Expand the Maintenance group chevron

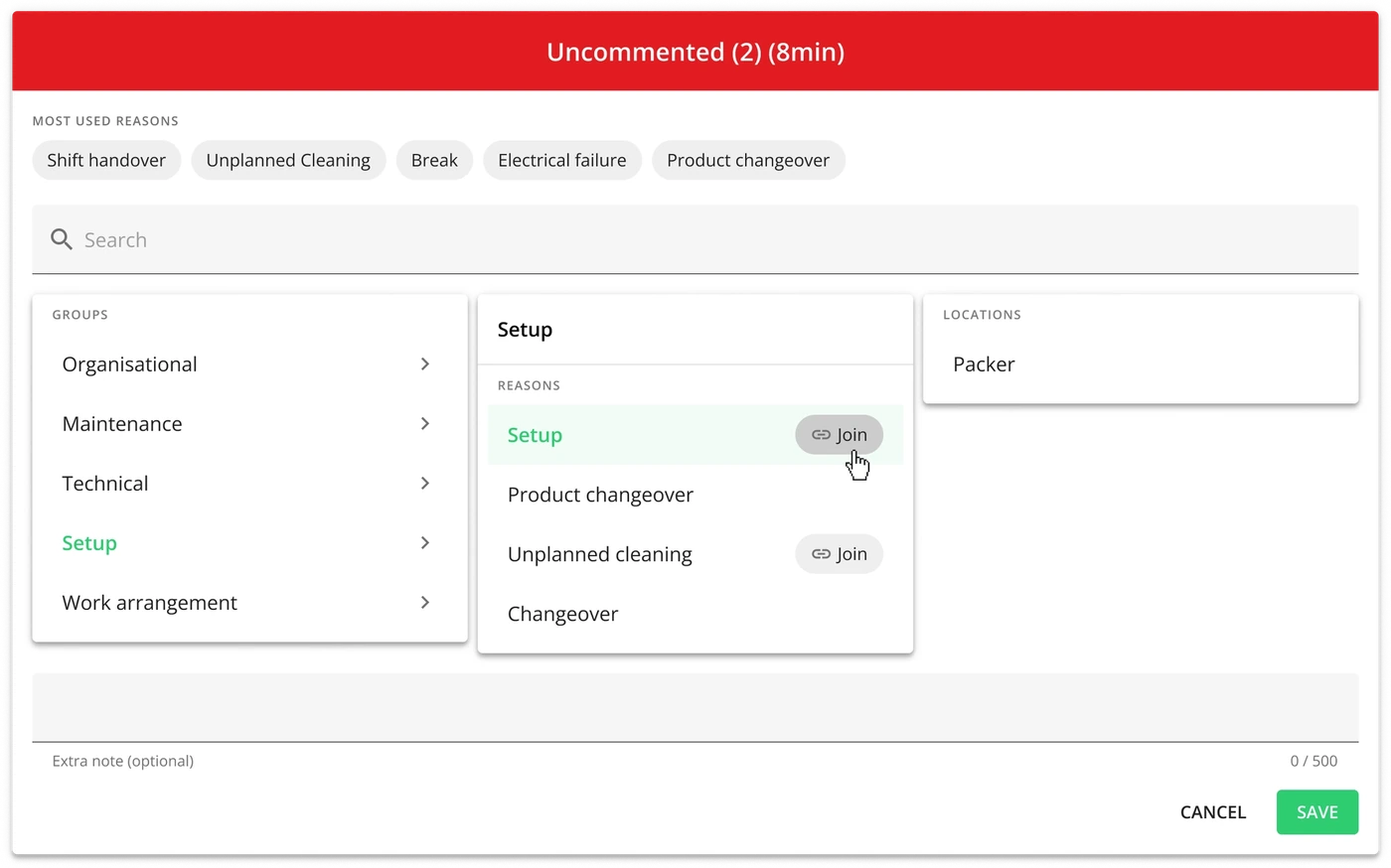[425, 424]
